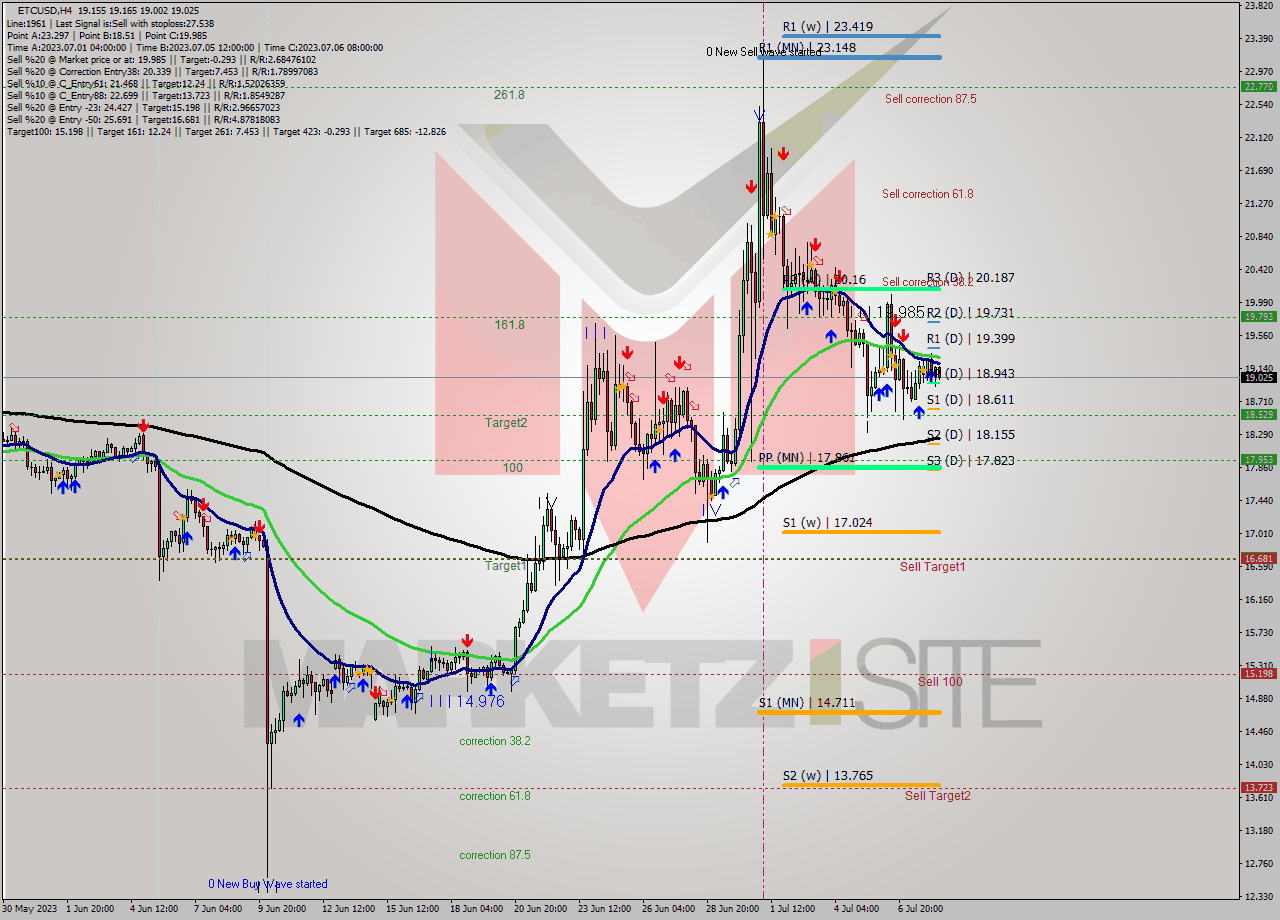The image size is (1280, 920).
Task: Click the 'R3 (D) | 20.187' pivot label
Action: (x=970, y=278)
